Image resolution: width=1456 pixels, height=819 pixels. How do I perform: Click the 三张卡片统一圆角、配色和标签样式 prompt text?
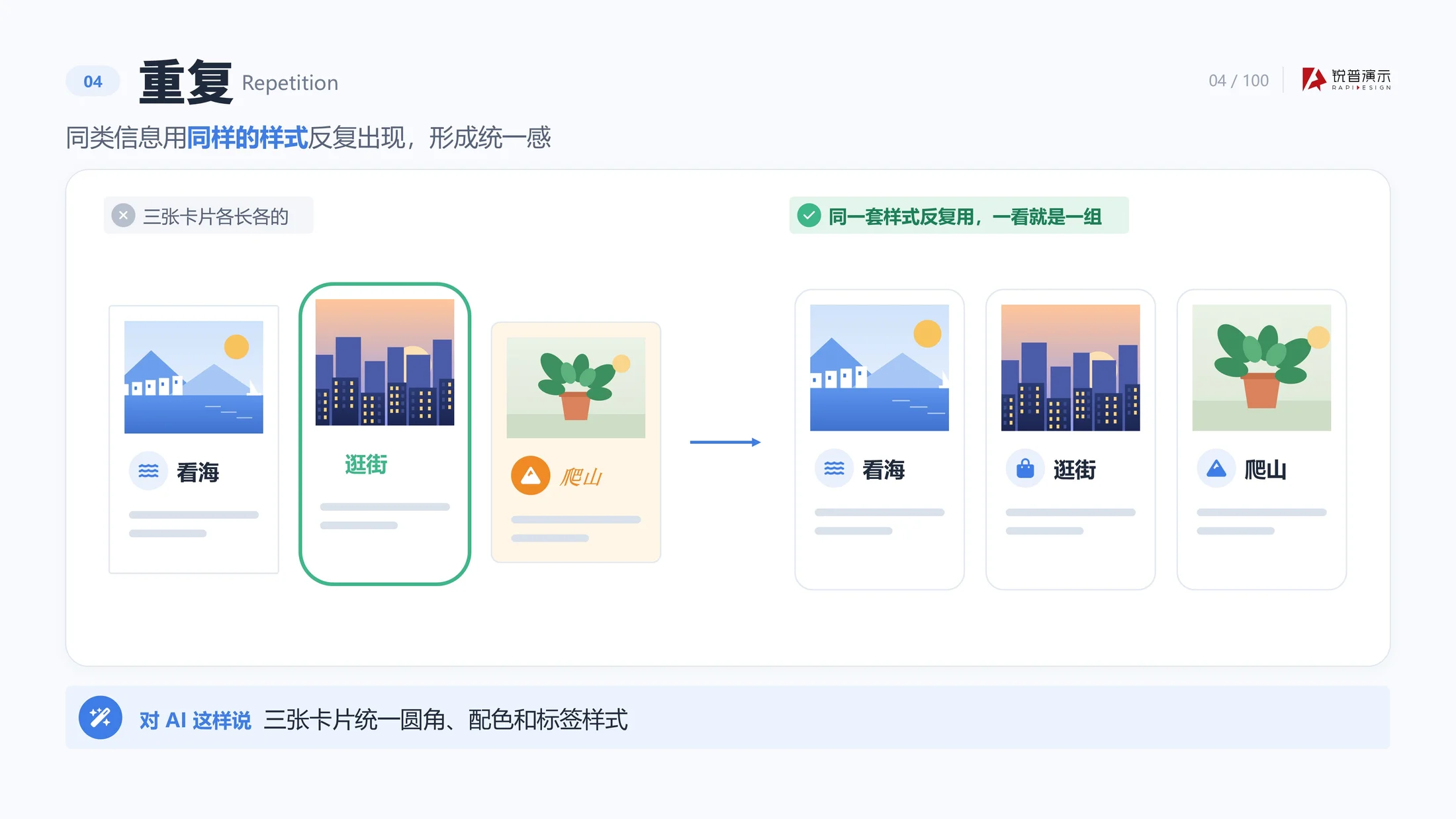445,720
